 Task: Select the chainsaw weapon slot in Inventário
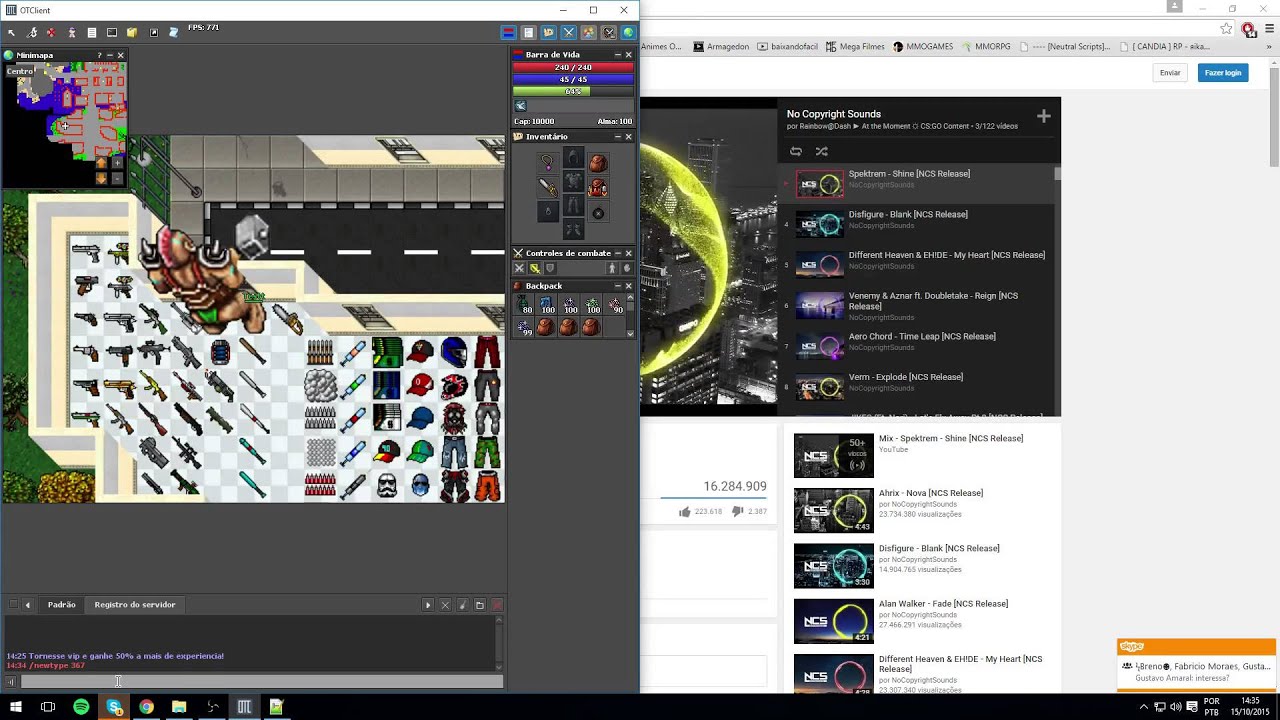(x=548, y=187)
